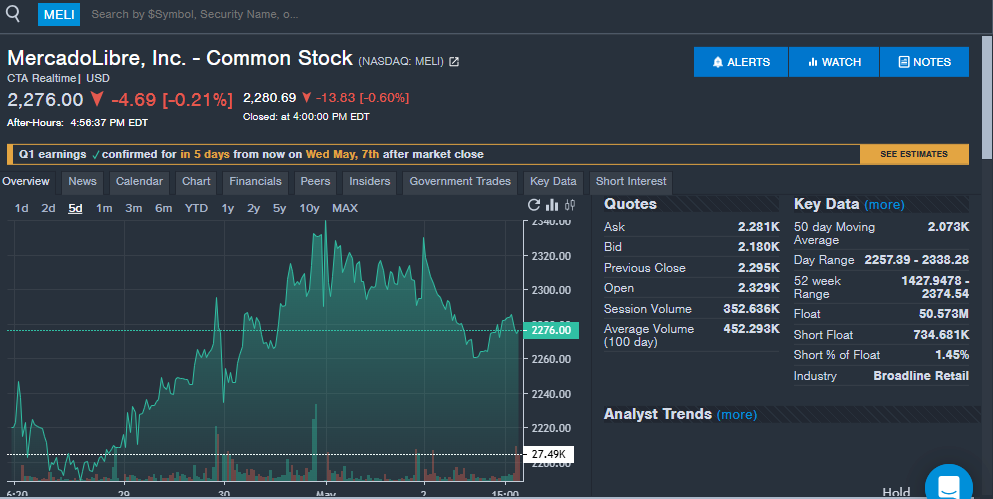This screenshot has width=993, height=499.
Task: Switch to the Overview tab
Action: coord(26,182)
